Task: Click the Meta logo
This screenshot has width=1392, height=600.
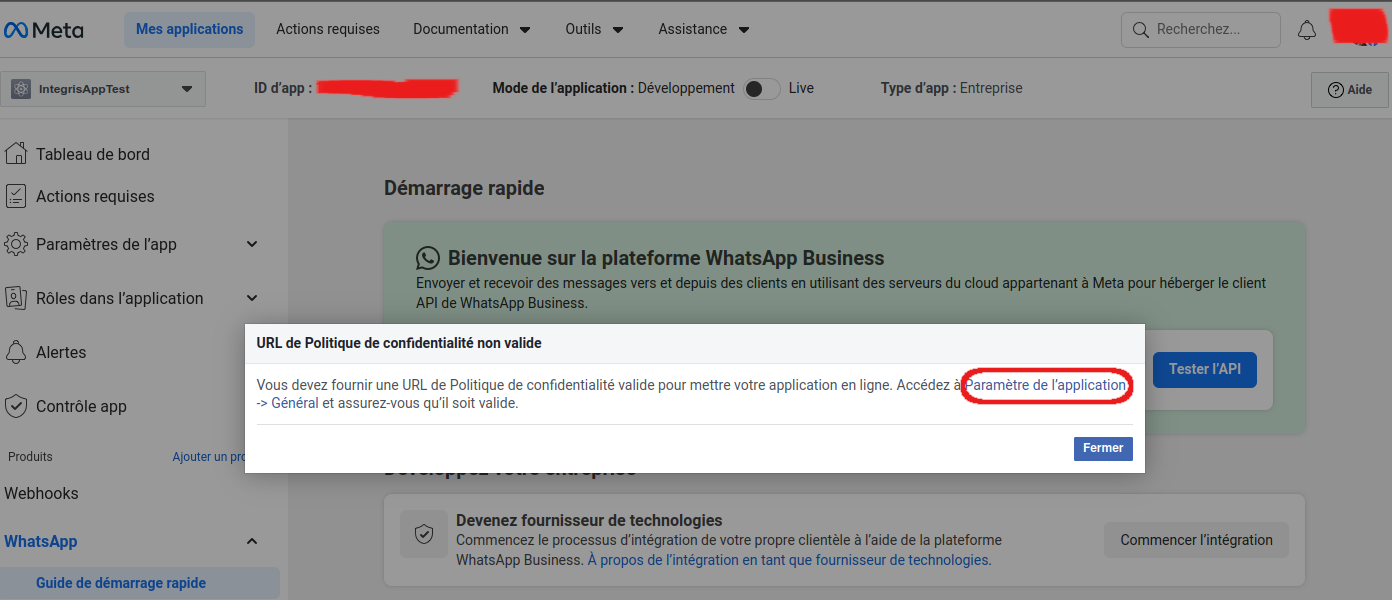Action: 44,30
